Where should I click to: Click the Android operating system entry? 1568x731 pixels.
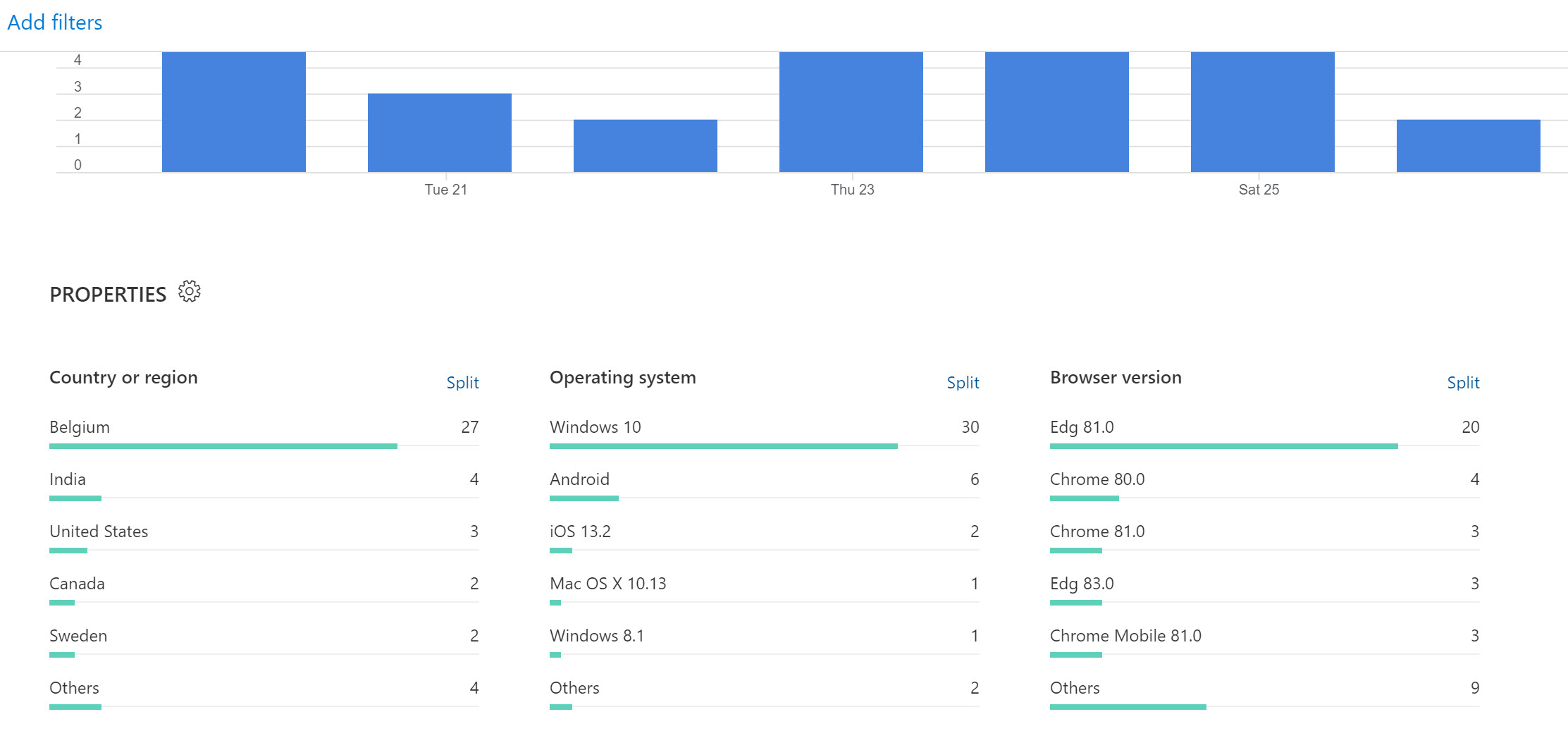tap(579, 479)
